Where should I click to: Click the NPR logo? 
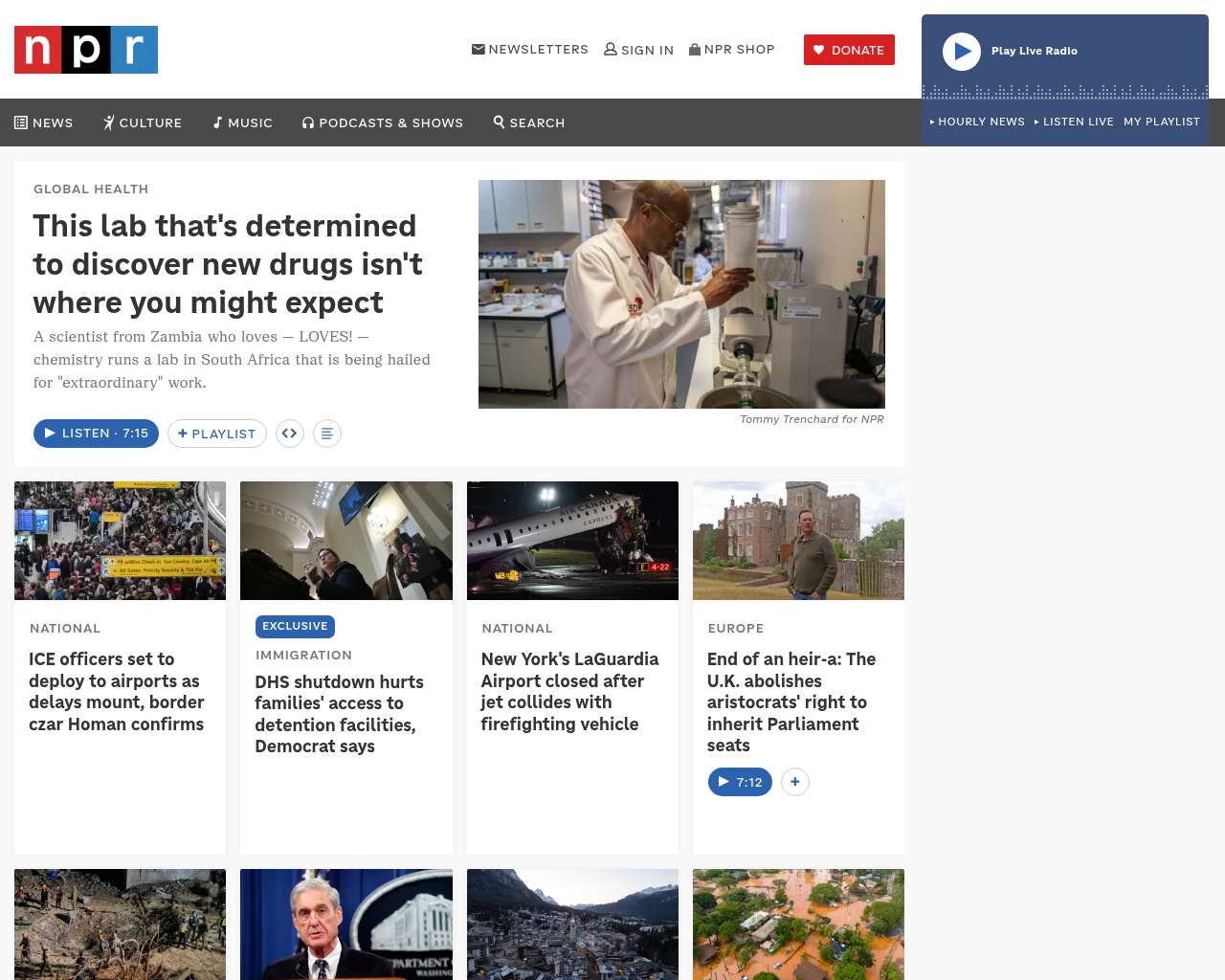click(86, 50)
